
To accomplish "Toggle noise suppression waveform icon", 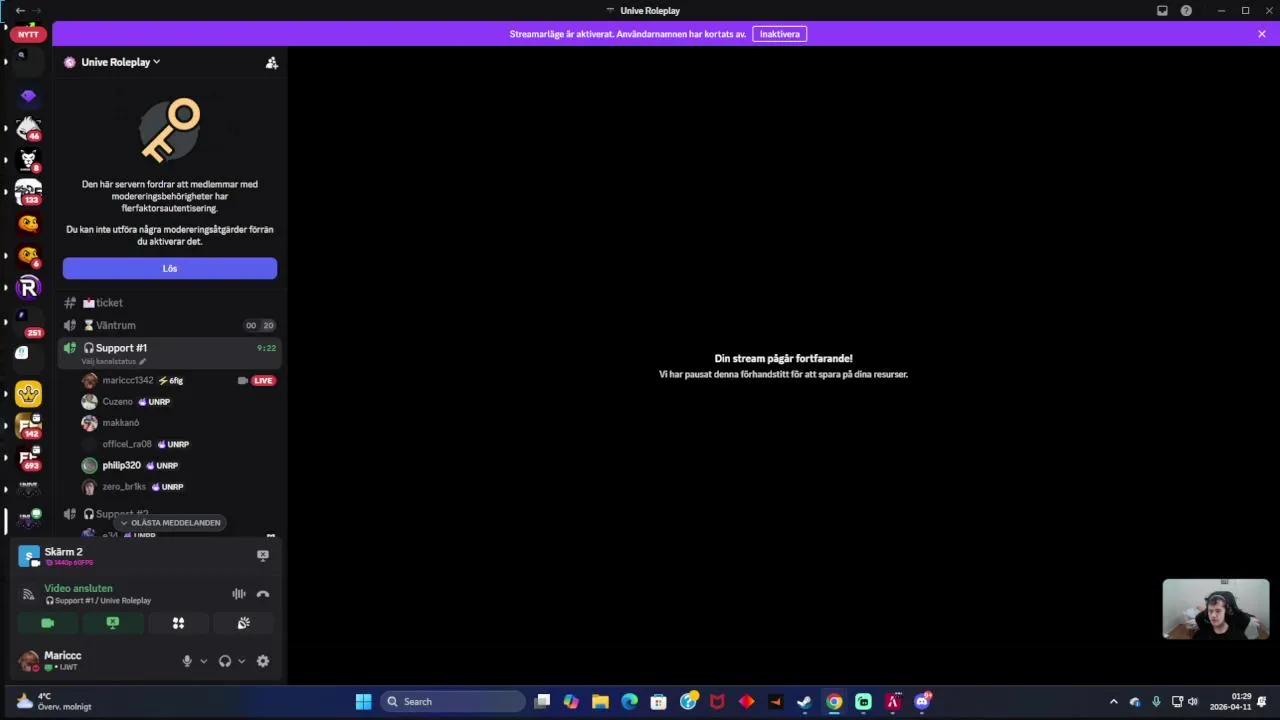I will coord(239,593).
